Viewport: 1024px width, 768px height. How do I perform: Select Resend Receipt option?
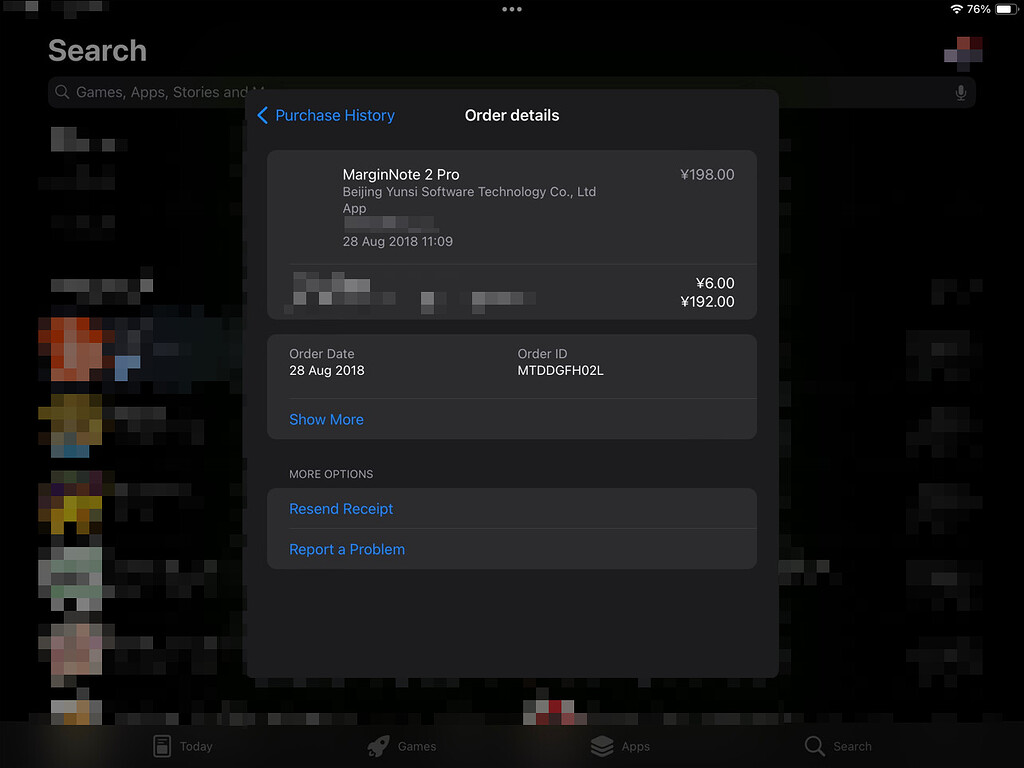pyautogui.click(x=341, y=509)
